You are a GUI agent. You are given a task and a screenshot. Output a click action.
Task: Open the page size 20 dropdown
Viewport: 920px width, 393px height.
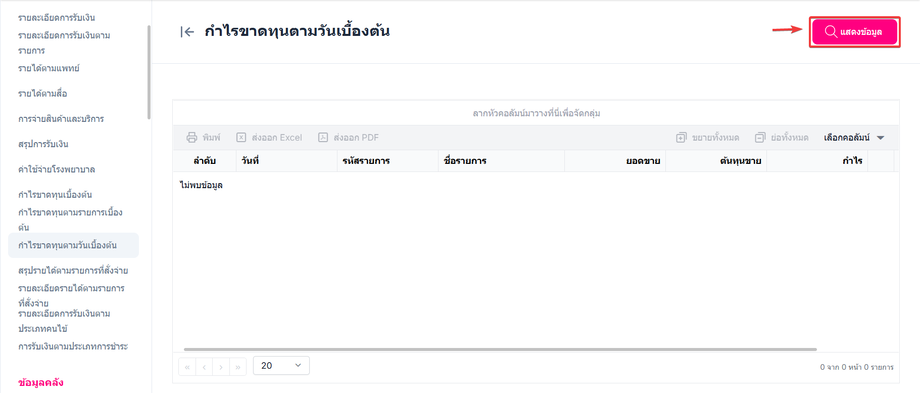tap(282, 365)
